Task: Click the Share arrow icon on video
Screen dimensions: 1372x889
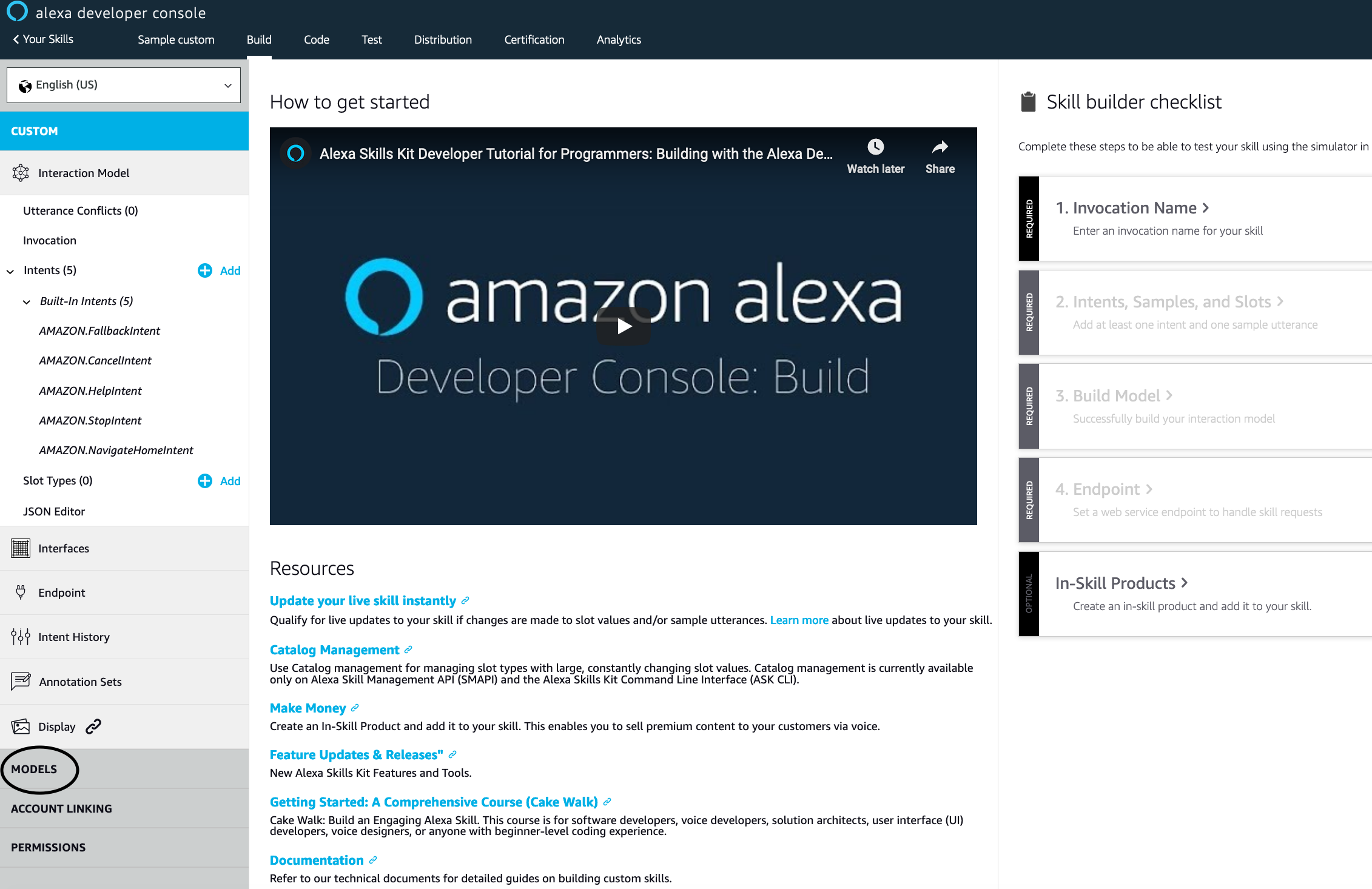Action: (940, 147)
